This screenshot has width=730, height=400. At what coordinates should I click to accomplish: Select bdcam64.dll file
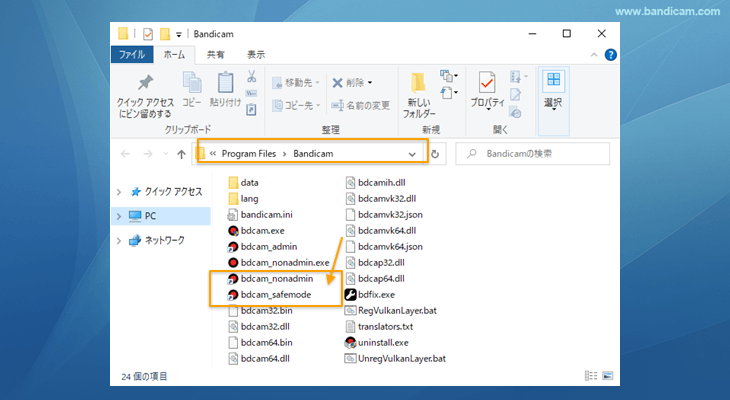point(259,359)
